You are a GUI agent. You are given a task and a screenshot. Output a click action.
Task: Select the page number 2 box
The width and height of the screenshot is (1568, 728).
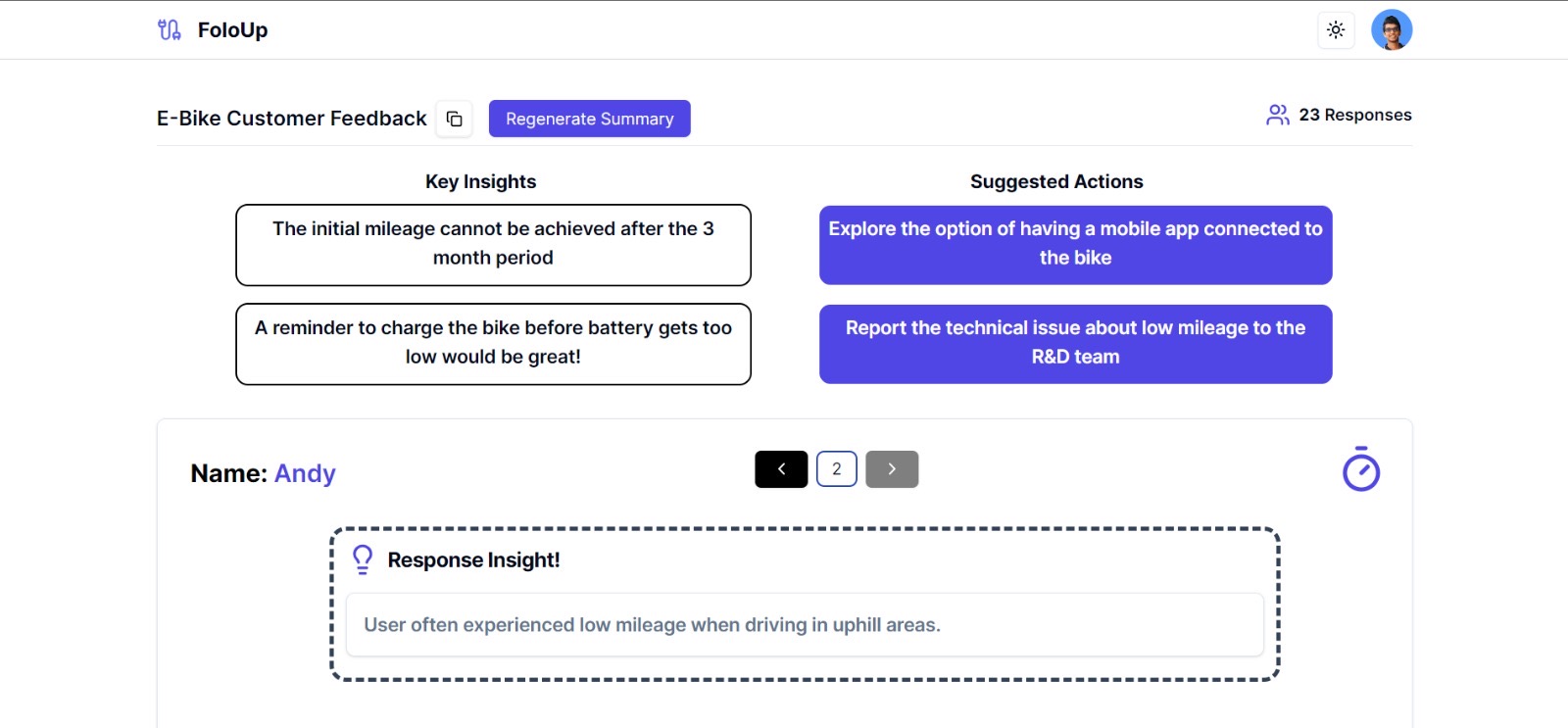837,469
